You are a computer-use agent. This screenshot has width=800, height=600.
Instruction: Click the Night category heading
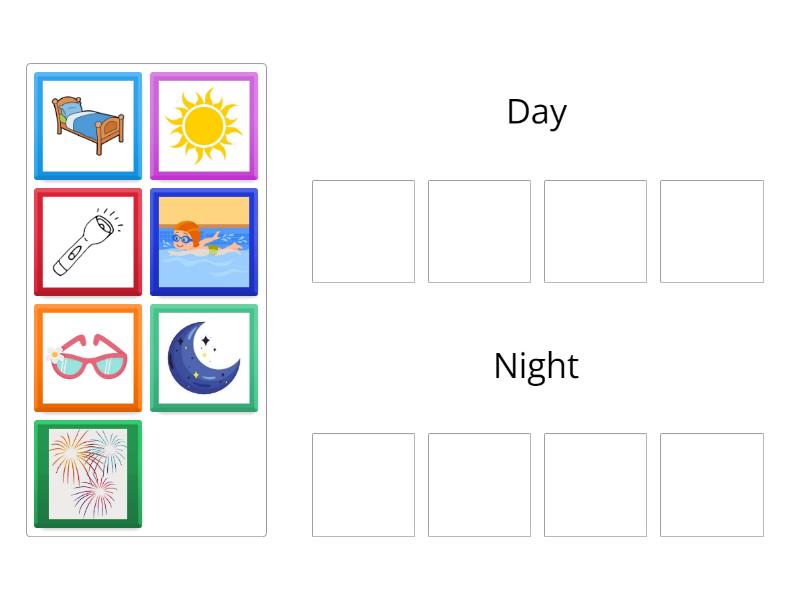[535, 365]
